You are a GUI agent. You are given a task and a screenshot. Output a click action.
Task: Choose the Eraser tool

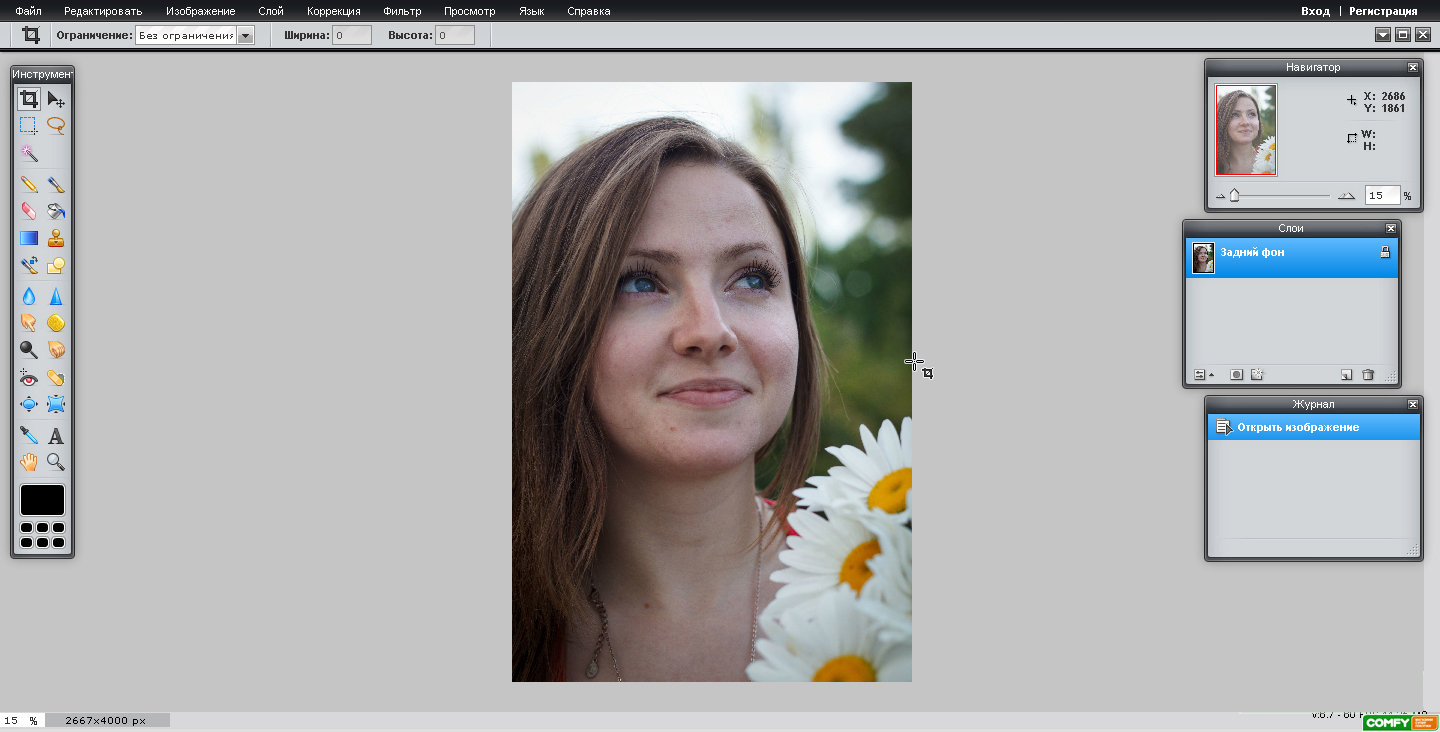[x=29, y=211]
